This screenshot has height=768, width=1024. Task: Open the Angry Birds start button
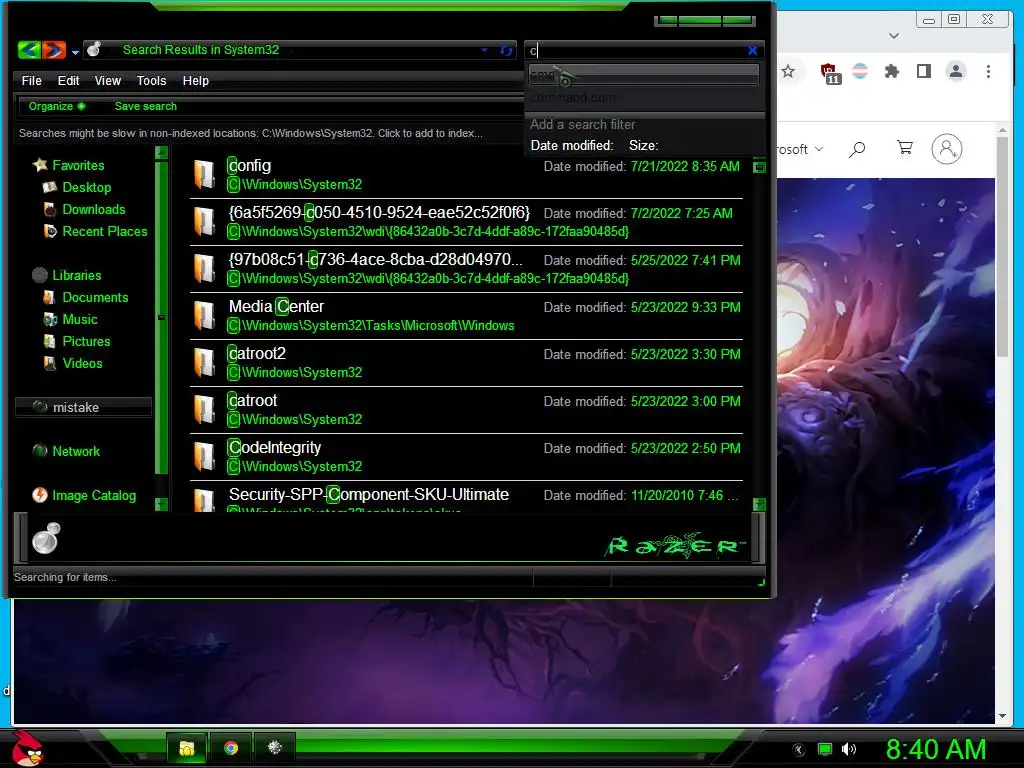coord(27,748)
